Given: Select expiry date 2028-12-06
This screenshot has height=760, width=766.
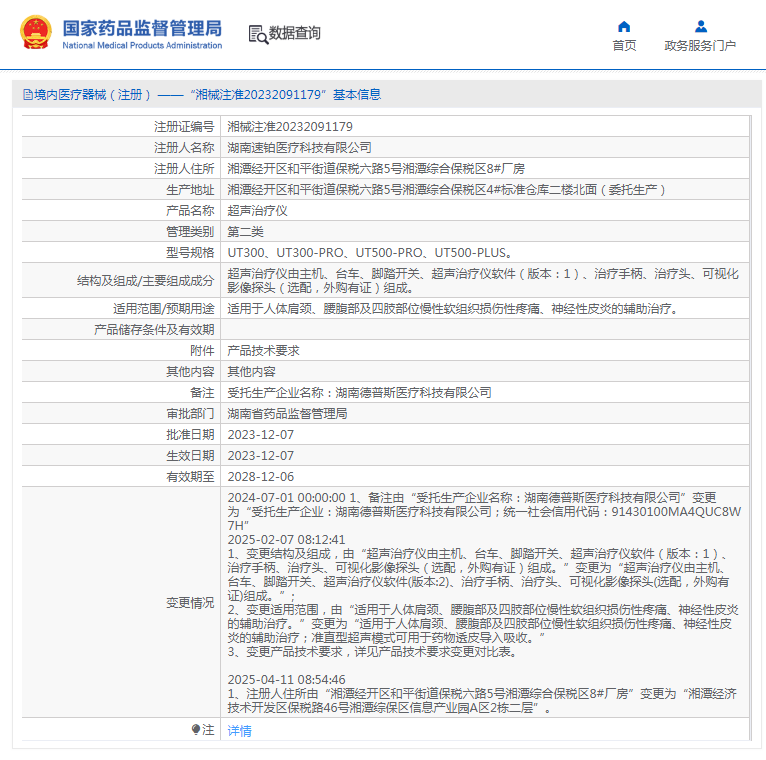Looking at the screenshot, I should 261,477.
